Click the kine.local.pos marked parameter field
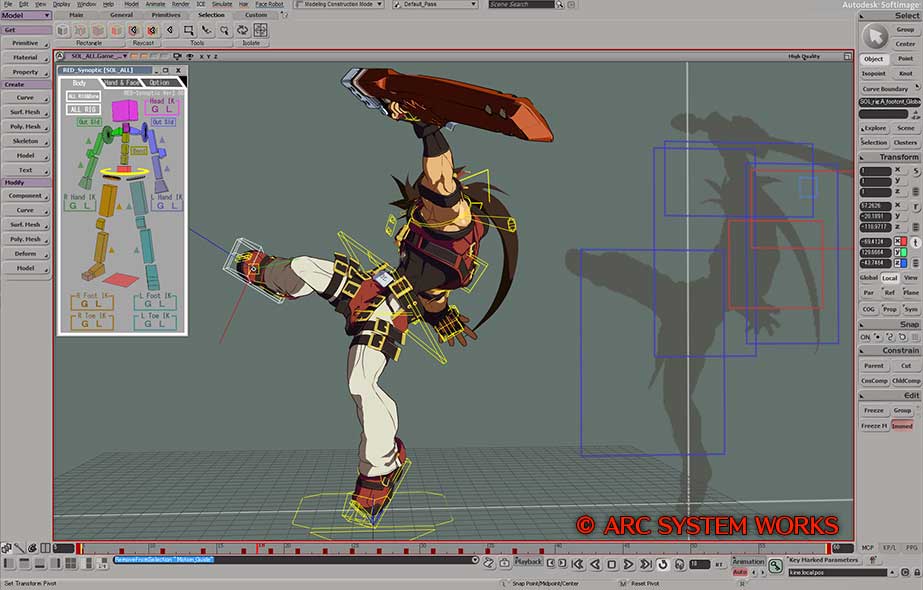Screen dimensions: 923x590 (x=838, y=572)
